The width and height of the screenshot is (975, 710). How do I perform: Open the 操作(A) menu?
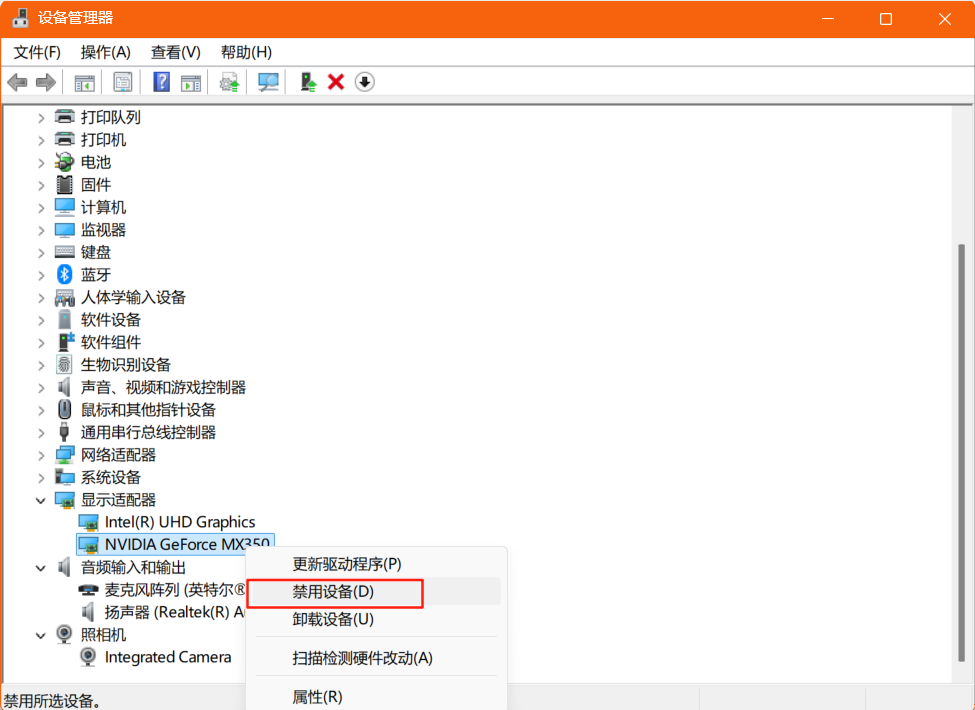tap(106, 52)
